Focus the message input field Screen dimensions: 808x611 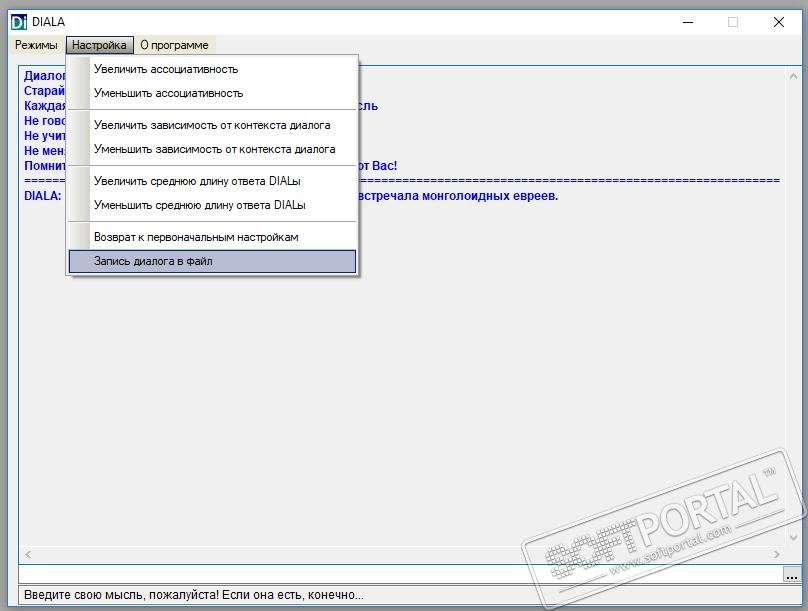tap(401, 574)
